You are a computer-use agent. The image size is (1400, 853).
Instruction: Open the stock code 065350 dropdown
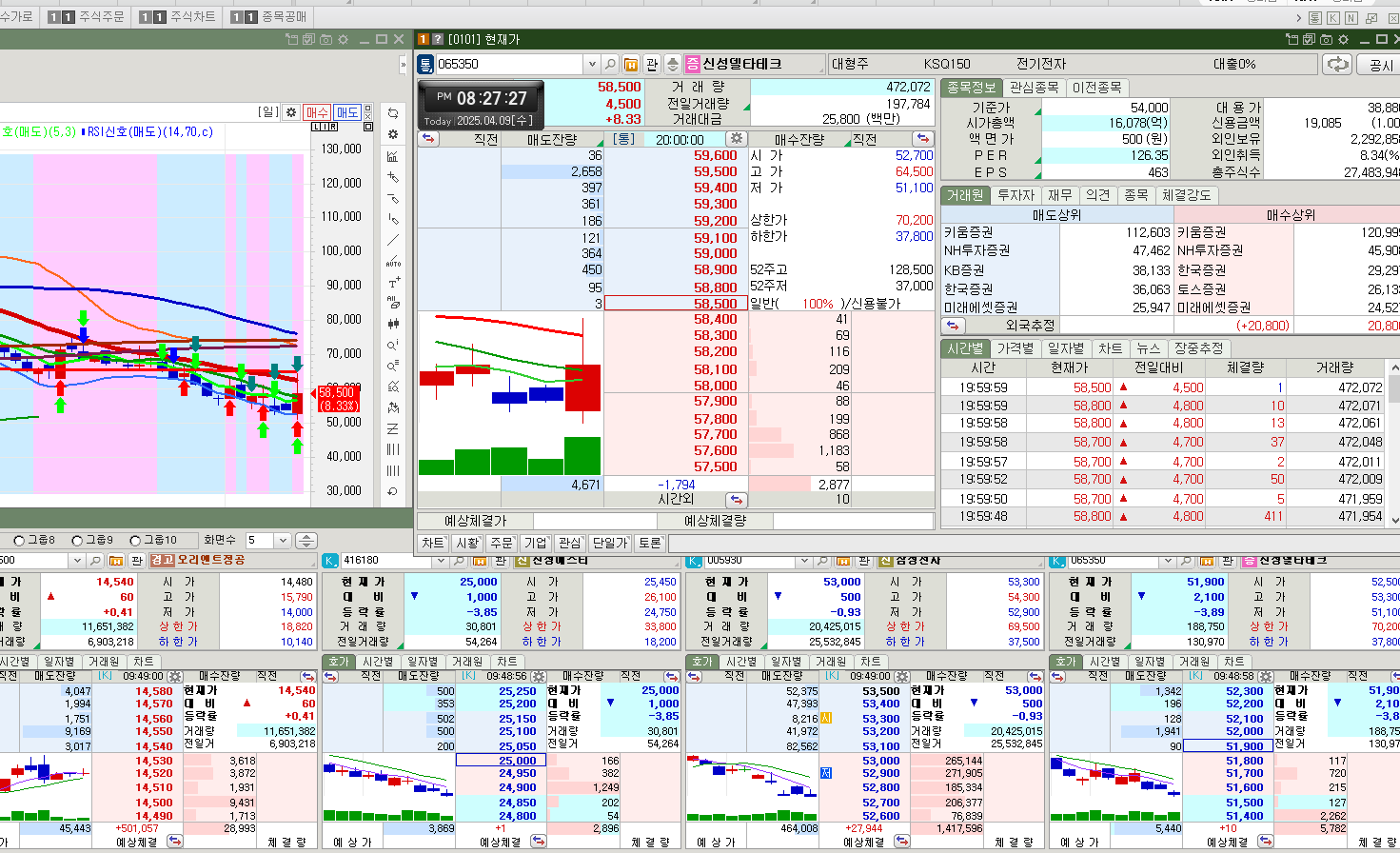[592, 64]
